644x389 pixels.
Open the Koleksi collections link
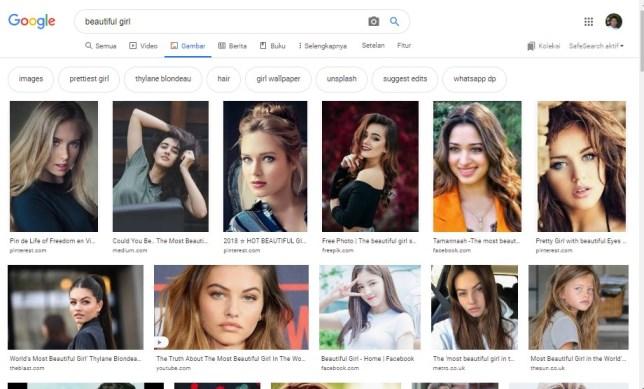[x=543, y=46]
